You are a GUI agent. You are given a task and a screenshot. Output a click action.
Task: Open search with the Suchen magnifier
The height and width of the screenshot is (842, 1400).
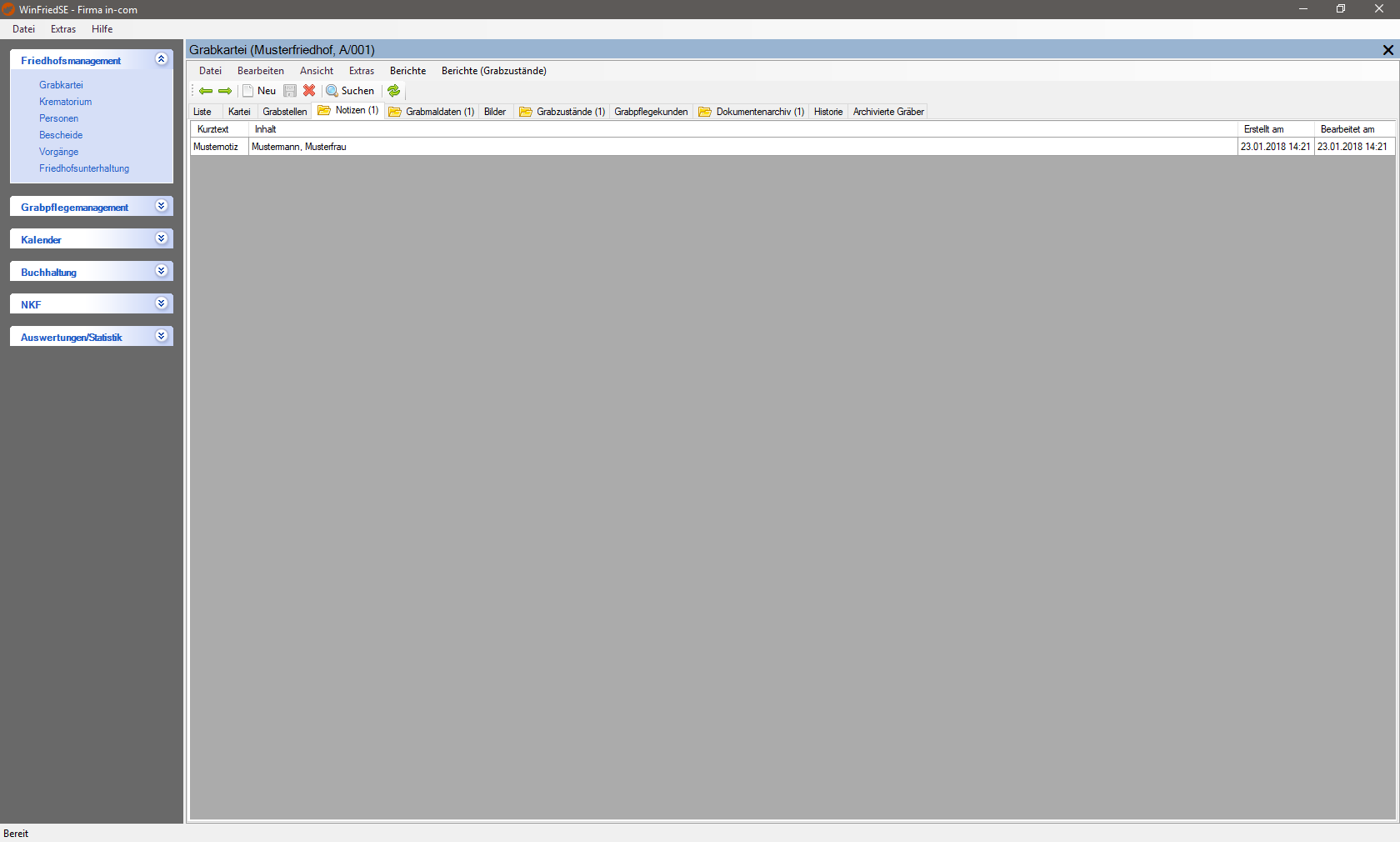(x=350, y=91)
